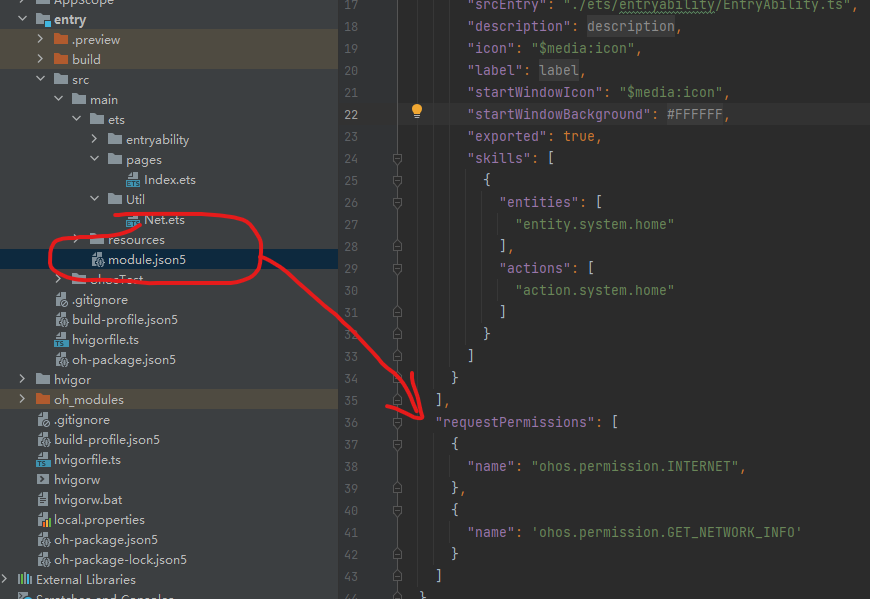
Task: Click the oh_modules folder icon
Action: pyautogui.click(x=43, y=400)
